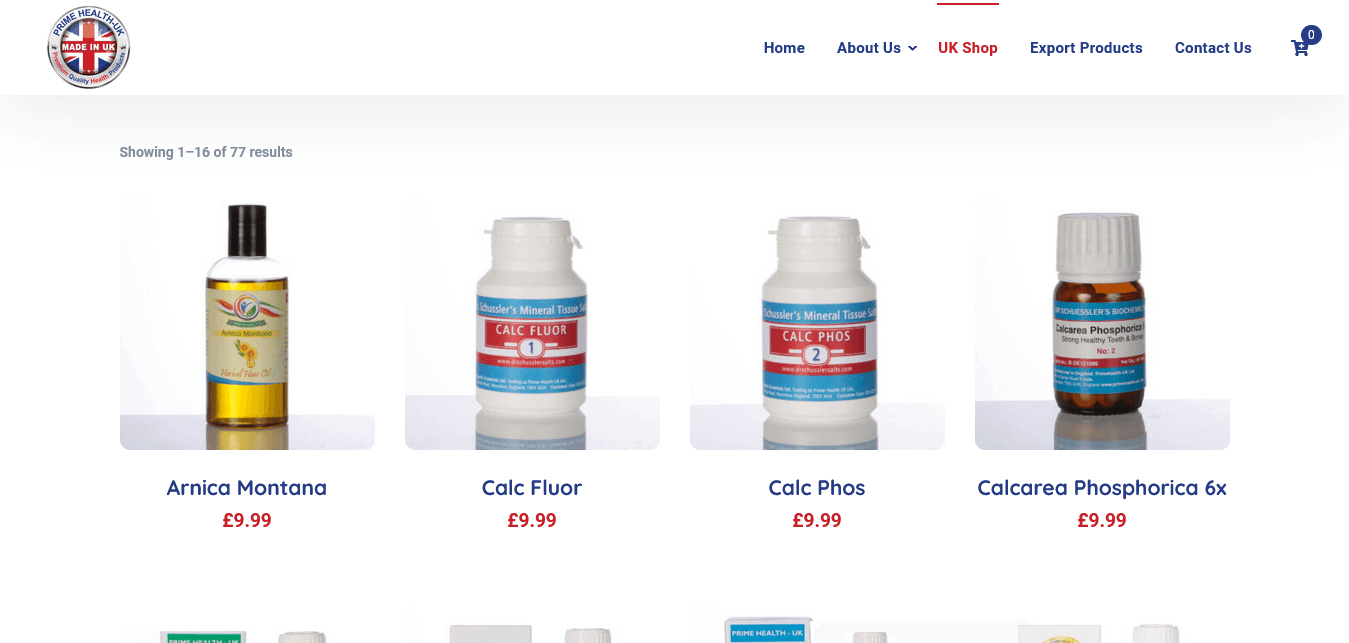Click the About Us menu label
The width and height of the screenshot is (1349, 643).
point(869,48)
